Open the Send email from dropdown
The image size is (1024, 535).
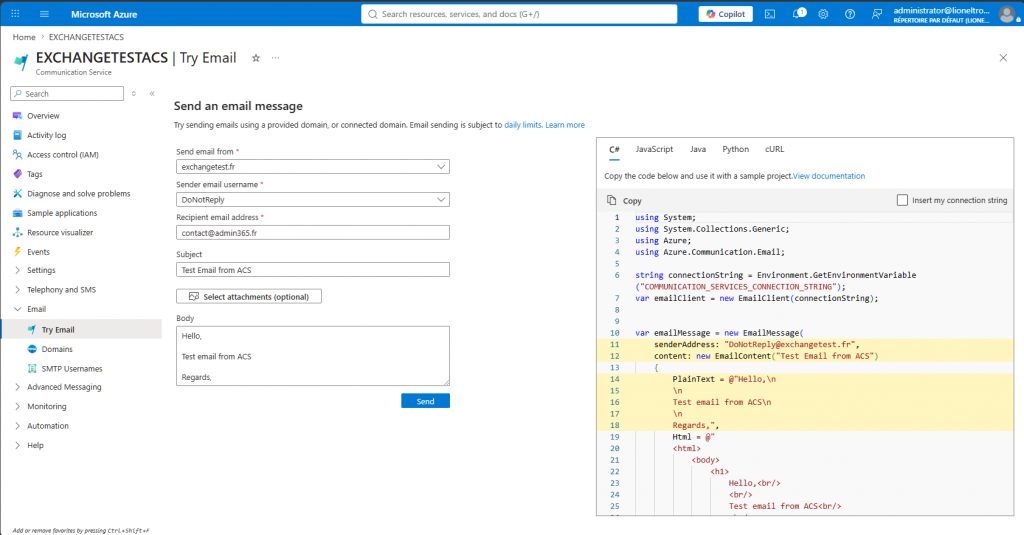click(x=313, y=167)
